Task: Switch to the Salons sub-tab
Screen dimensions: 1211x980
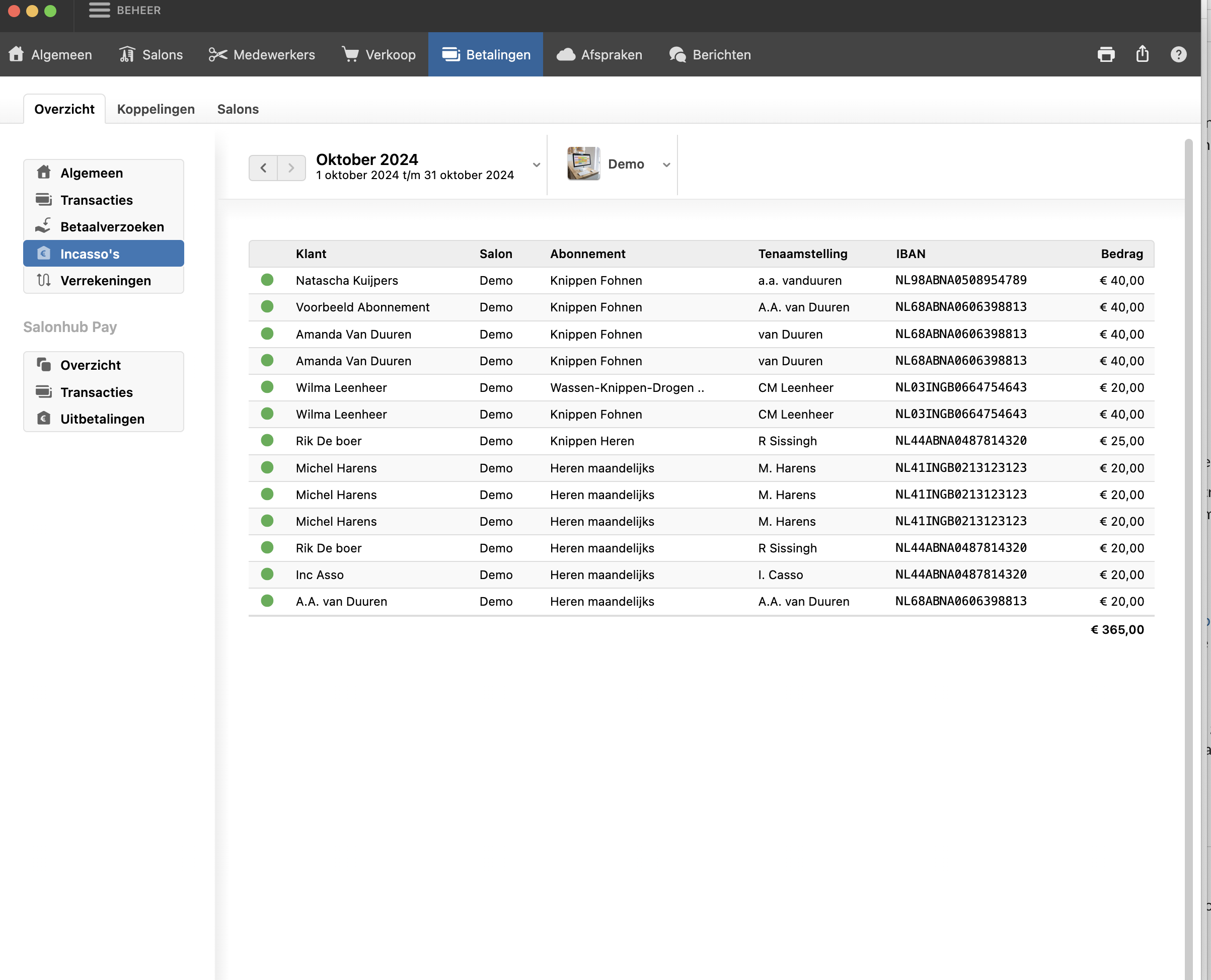Action: click(x=238, y=109)
